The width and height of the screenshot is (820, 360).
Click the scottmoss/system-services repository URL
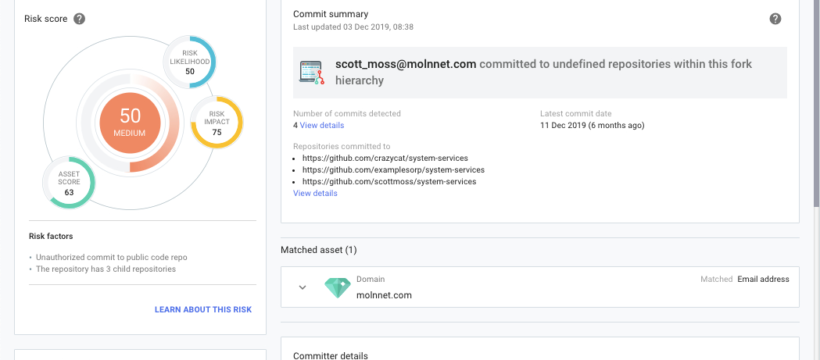click(x=389, y=182)
